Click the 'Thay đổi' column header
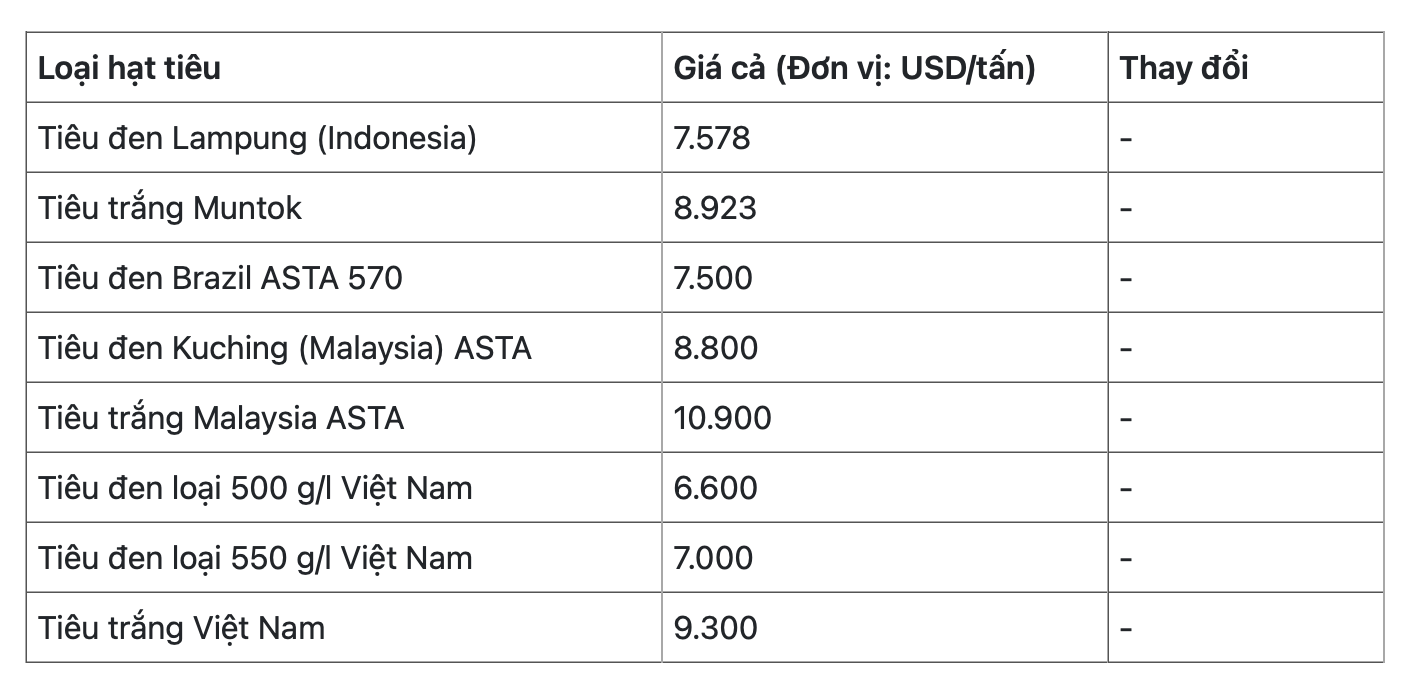The width and height of the screenshot is (1406, 688). [x=1184, y=68]
